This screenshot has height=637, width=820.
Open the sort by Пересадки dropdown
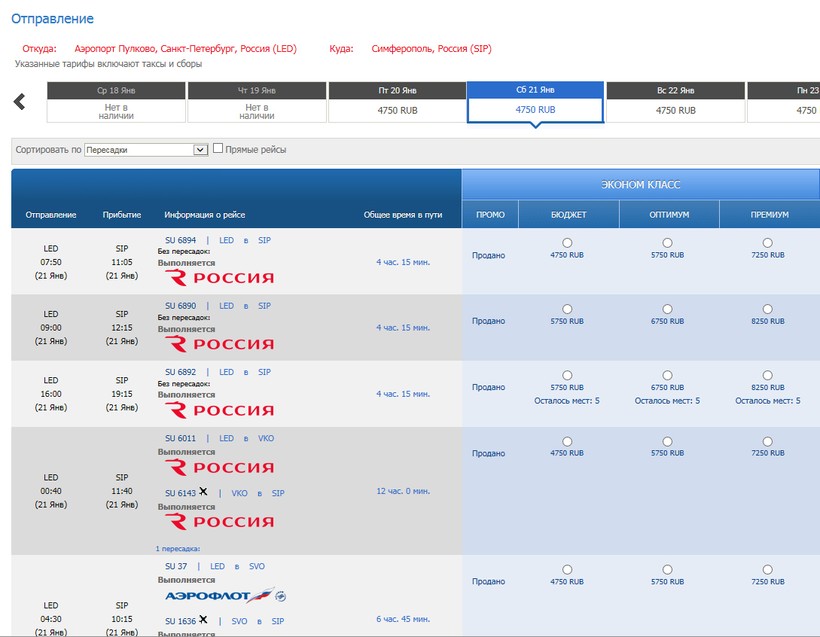click(x=145, y=150)
